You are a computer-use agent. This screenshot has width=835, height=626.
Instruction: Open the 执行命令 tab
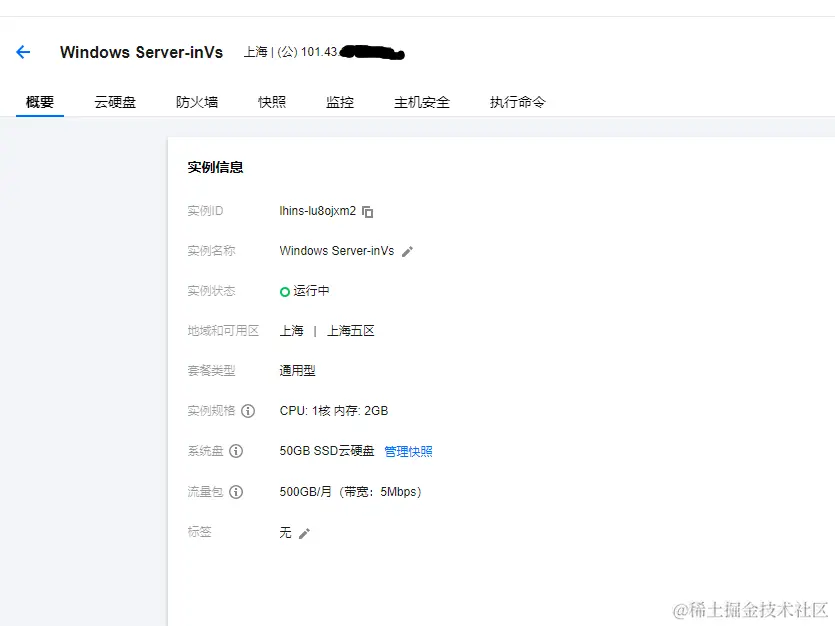click(x=517, y=101)
